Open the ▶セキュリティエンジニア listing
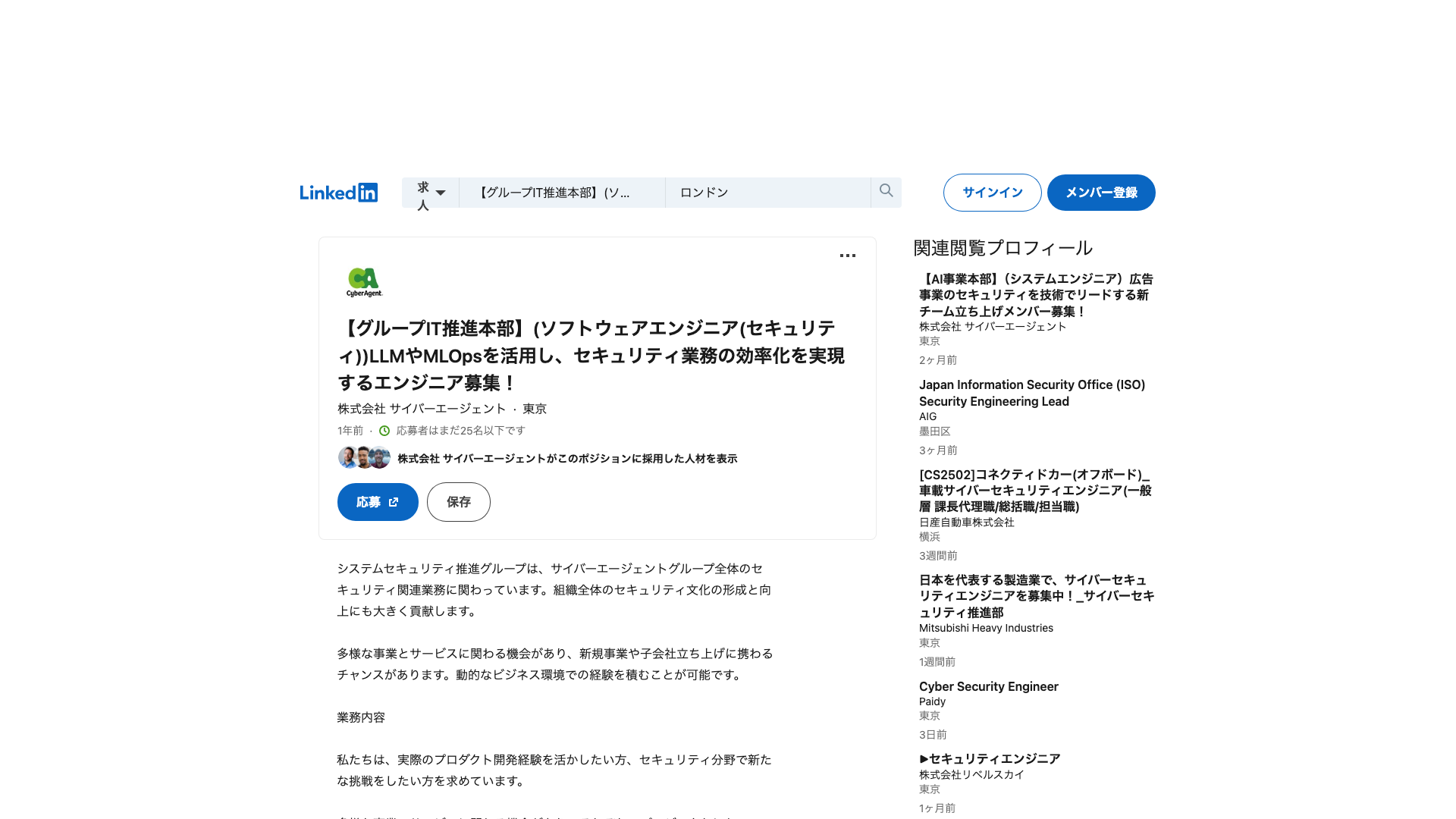Viewport: 1456px width, 819px height. coord(990,759)
